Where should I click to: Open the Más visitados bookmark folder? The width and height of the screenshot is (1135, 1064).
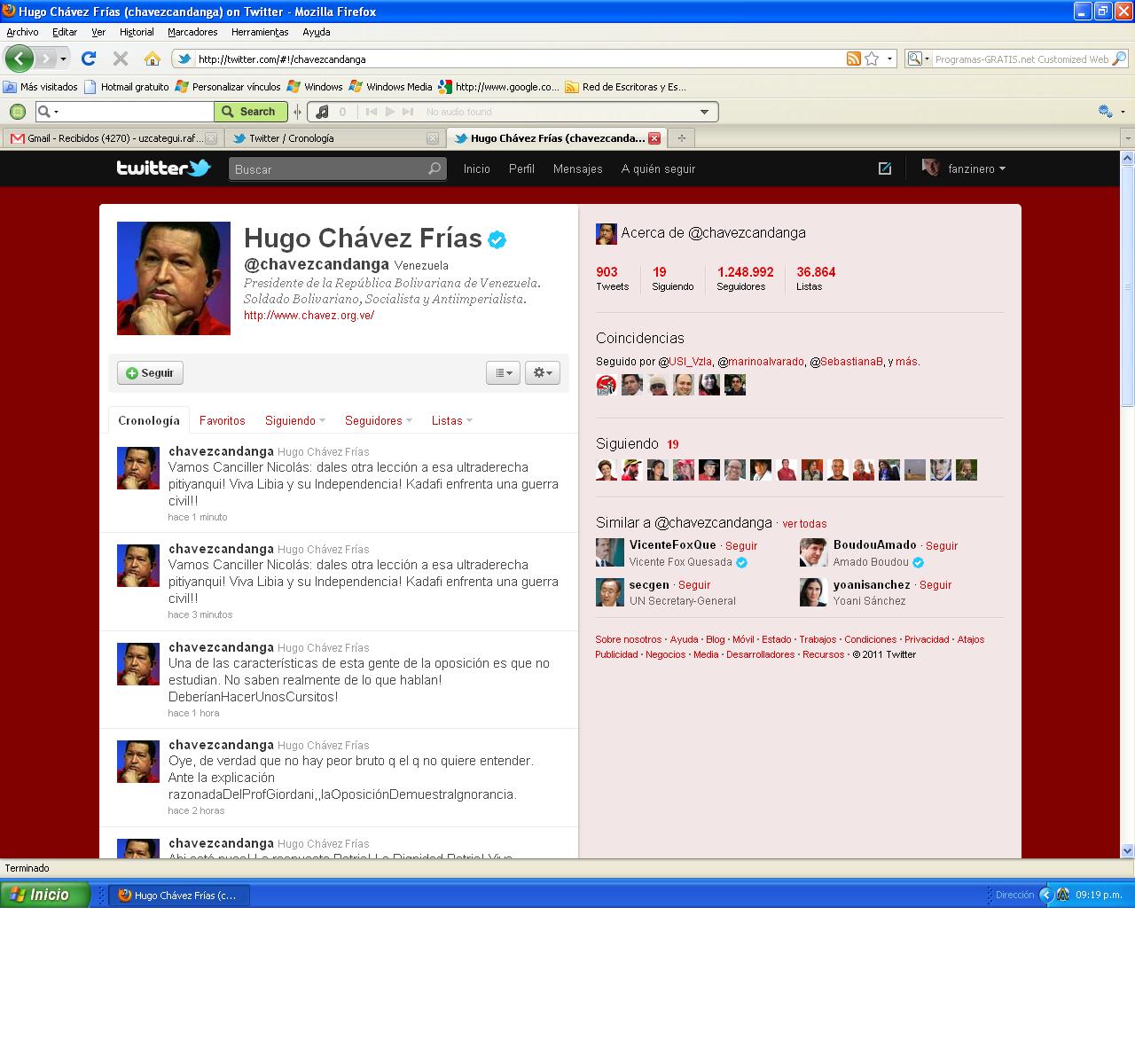(41, 87)
